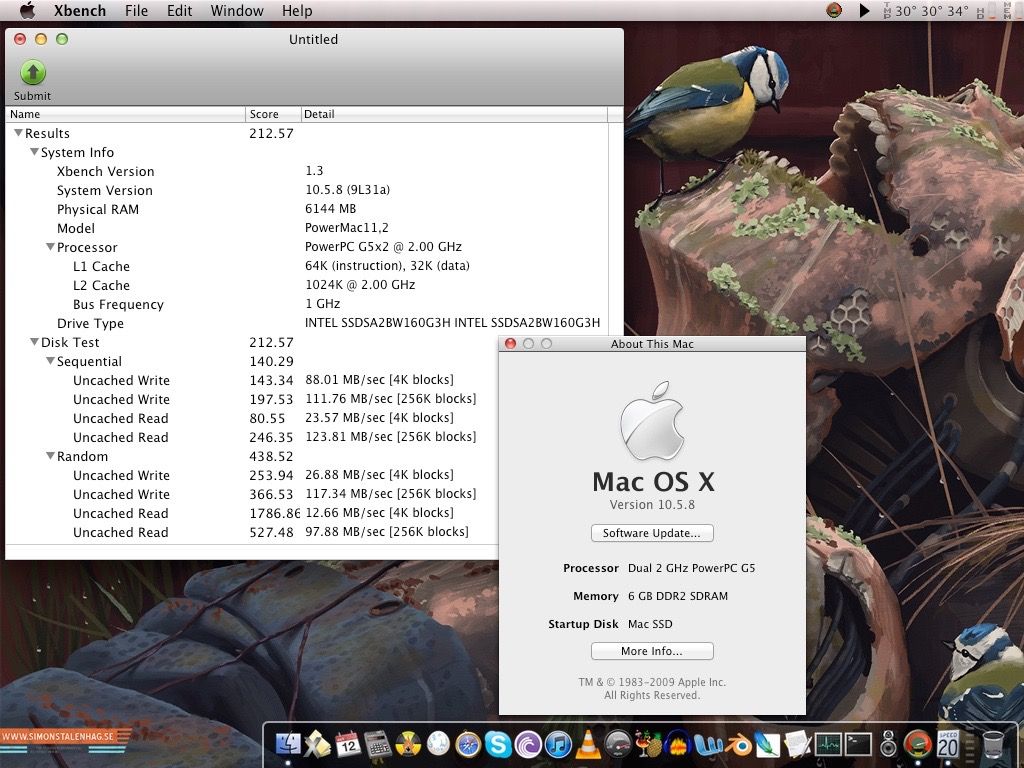
Task: Select the Bus Frequency row
Action: pos(307,304)
